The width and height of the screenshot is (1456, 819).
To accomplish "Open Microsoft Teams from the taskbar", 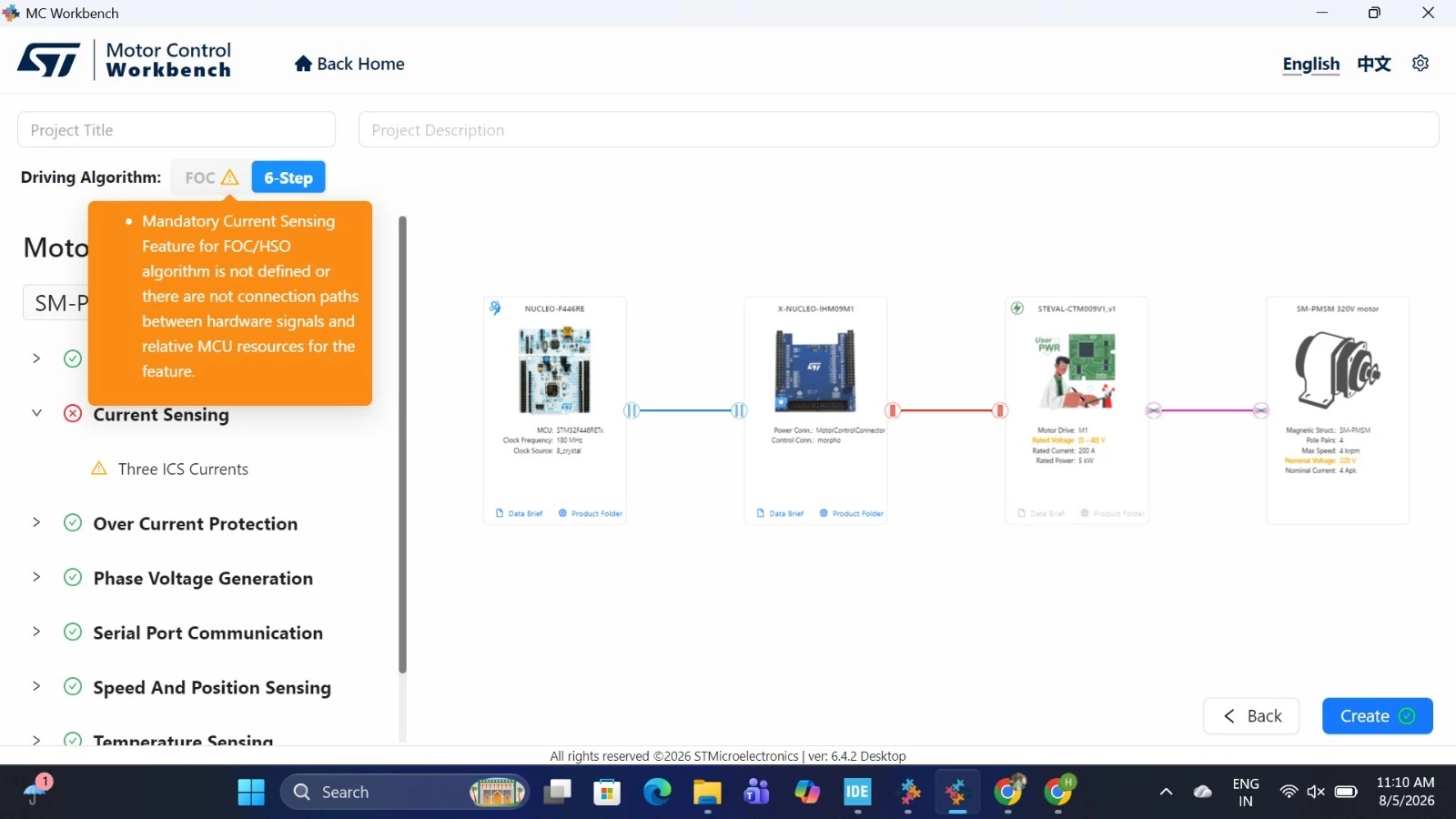I will [757, 793].
